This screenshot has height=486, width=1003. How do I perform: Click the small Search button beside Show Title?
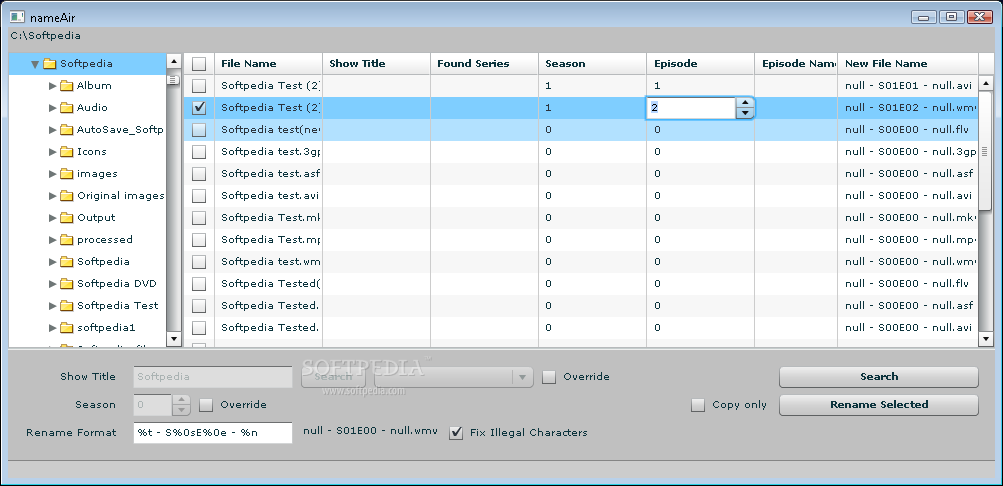coord(333,377)
